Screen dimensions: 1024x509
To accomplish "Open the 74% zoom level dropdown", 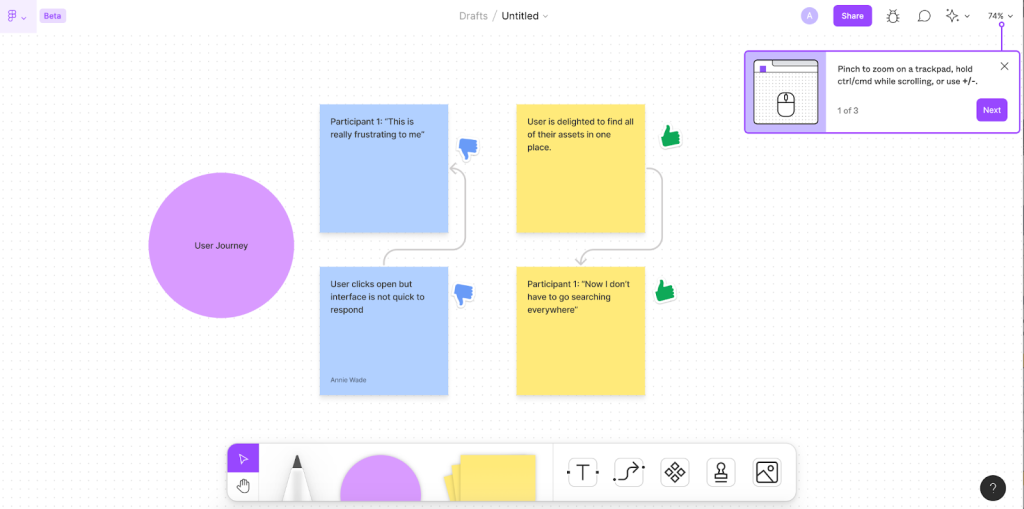I will pyautogui.click(x=999, y=16).
